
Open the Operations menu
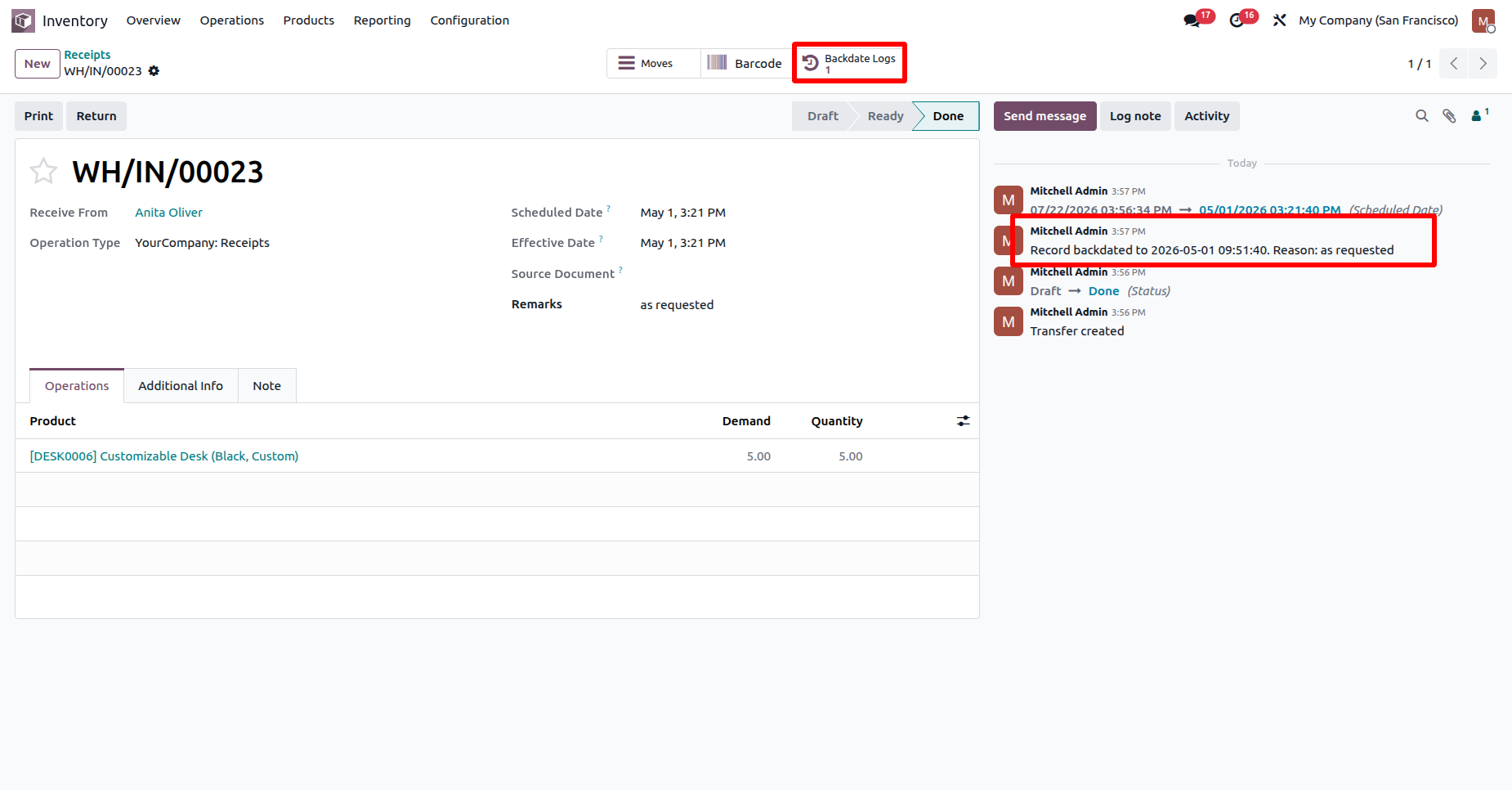pyautogui.click(x=232, y=20)
